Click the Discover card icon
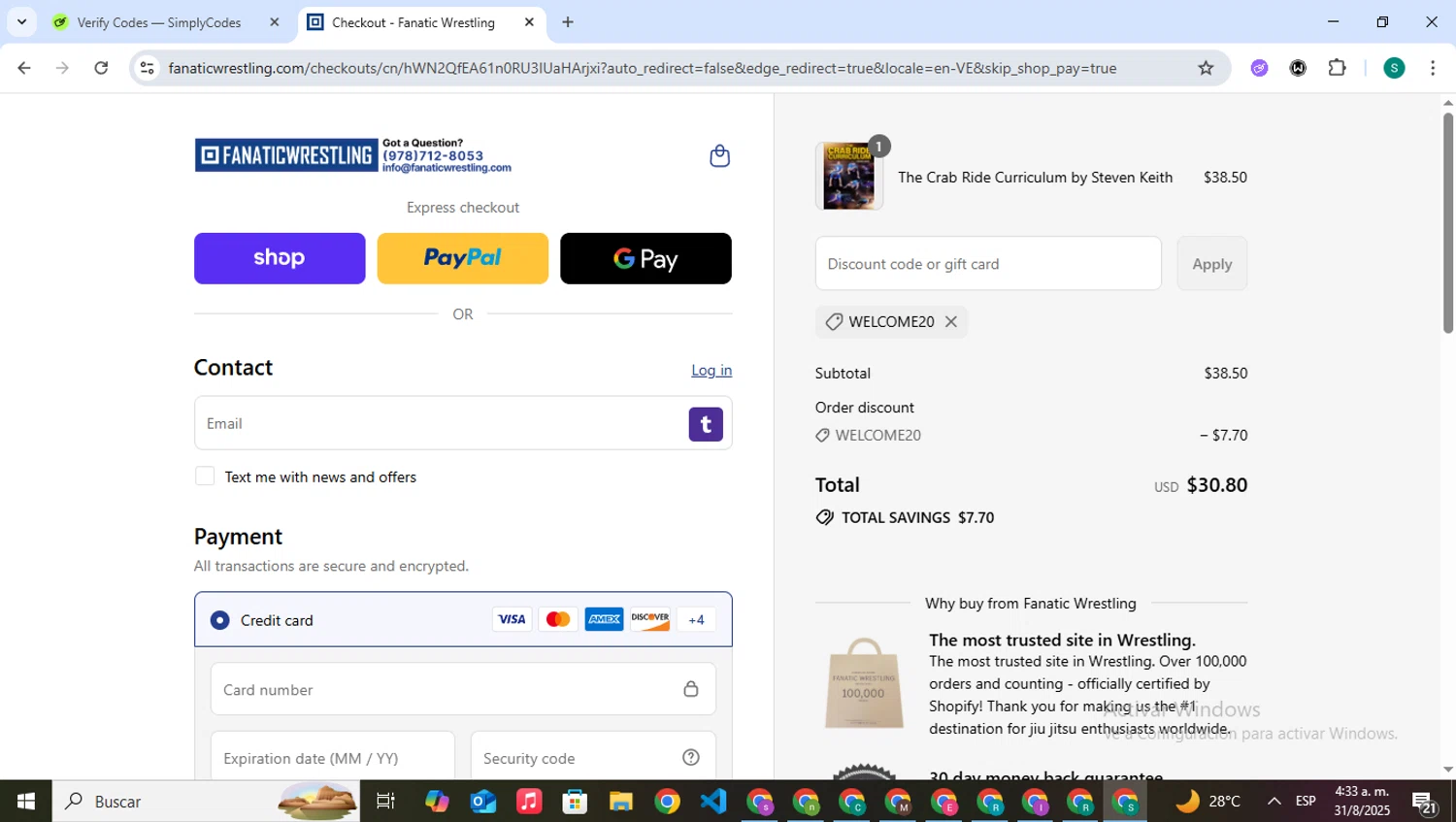Image resolution: width=1456 pixels, height=822 pixels. (x=650, y=619)
